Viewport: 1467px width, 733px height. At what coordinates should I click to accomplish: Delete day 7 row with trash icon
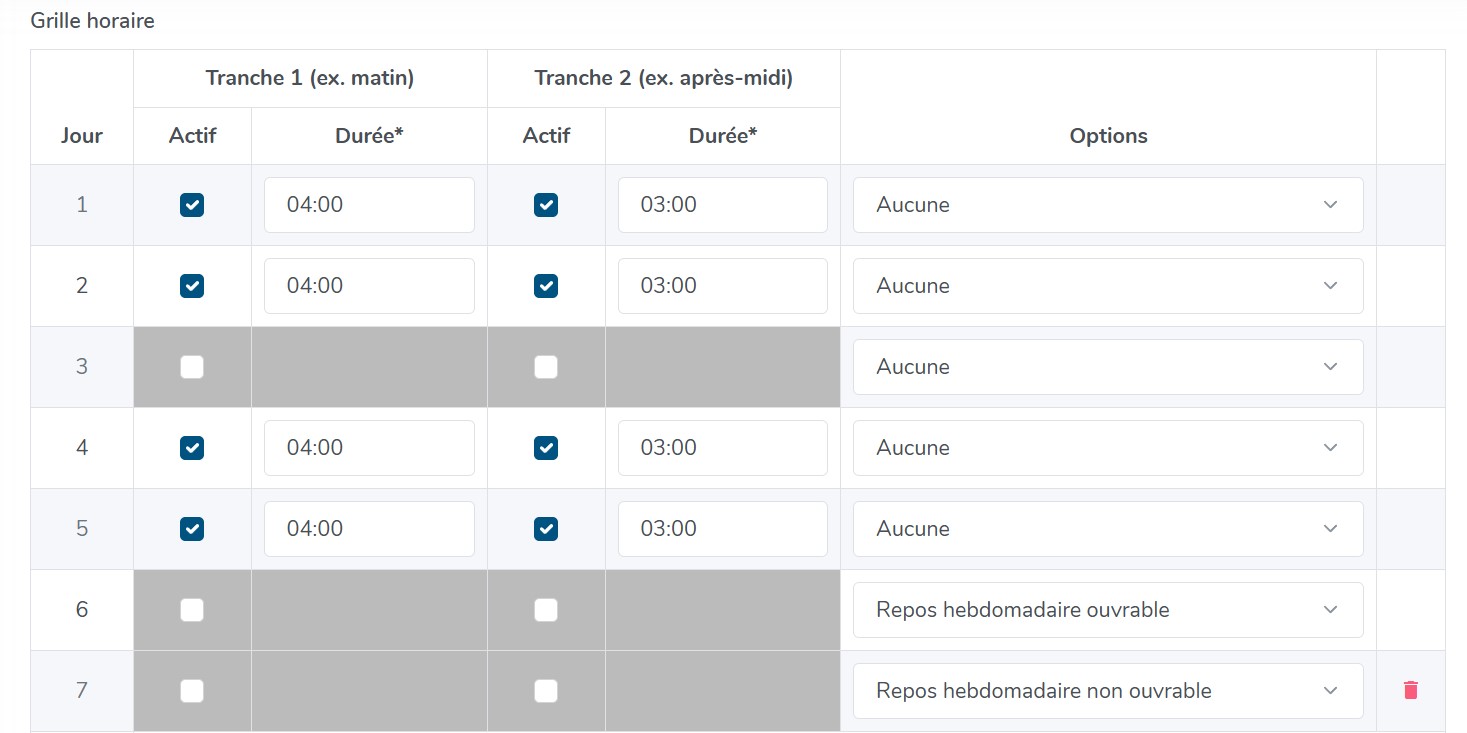pos(1410,690)
